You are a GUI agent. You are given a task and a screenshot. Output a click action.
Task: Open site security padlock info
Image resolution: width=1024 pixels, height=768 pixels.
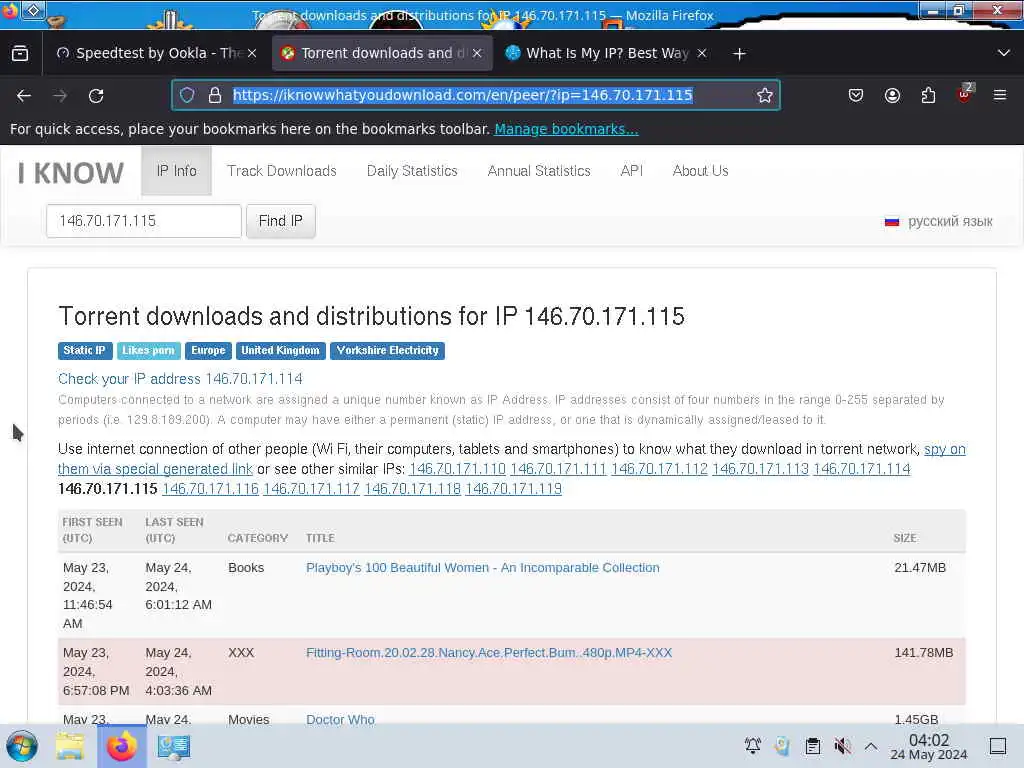point(215,95)
